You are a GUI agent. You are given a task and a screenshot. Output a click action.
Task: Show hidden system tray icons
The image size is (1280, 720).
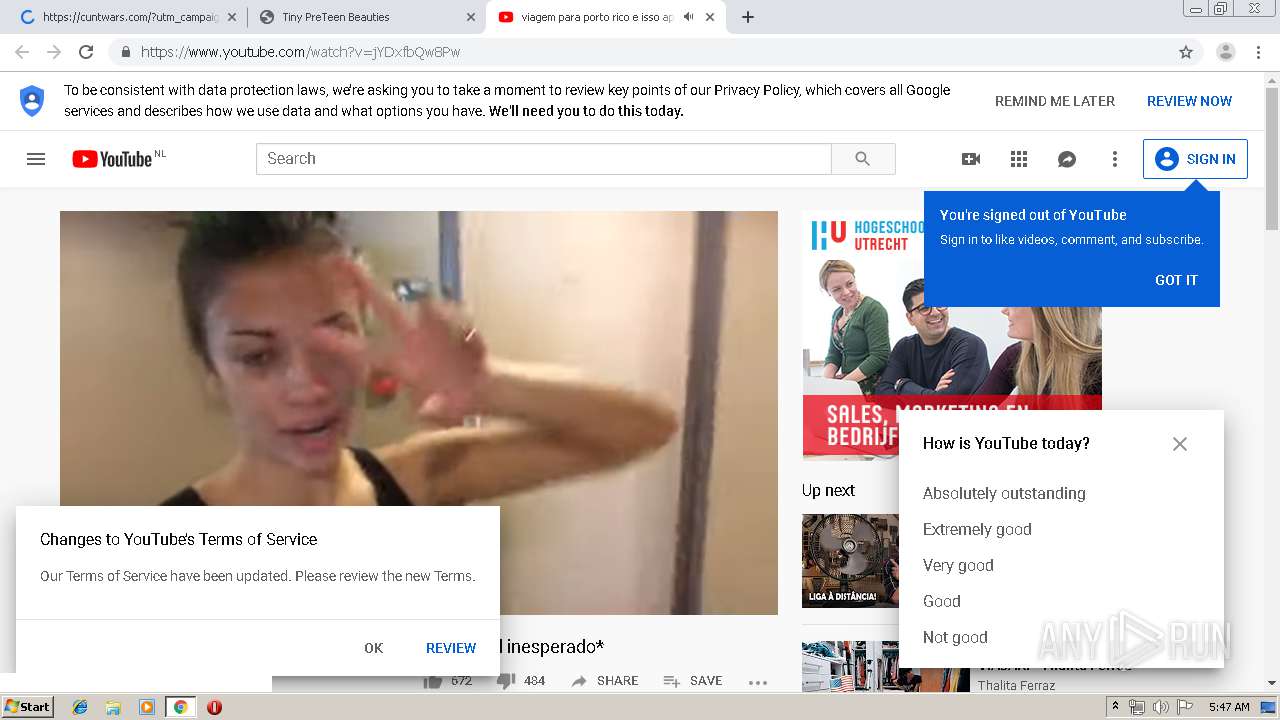point(1116,707)
